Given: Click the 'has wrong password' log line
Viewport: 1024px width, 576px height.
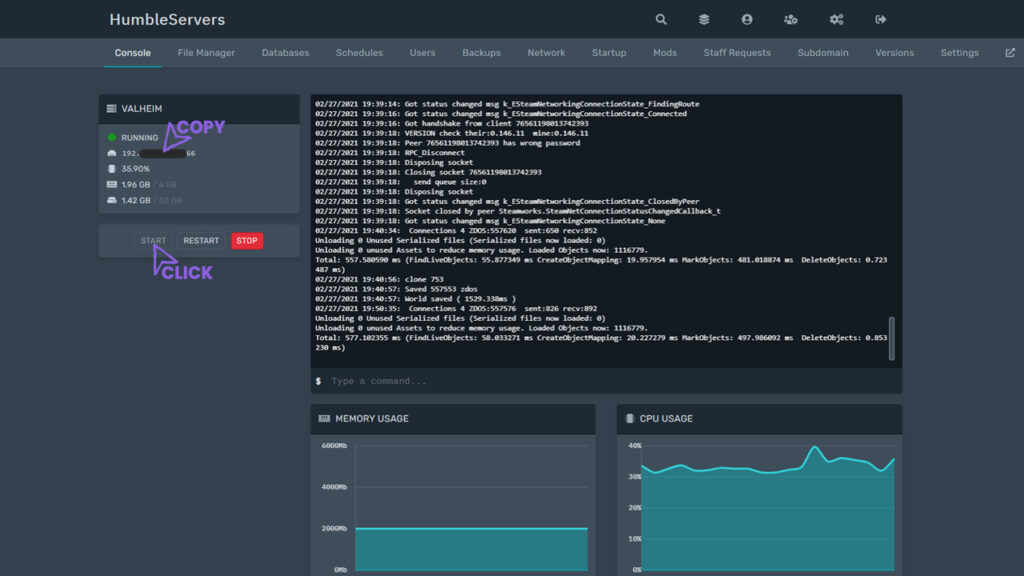Looking at the screenshot, I should [x=447, y=143].
